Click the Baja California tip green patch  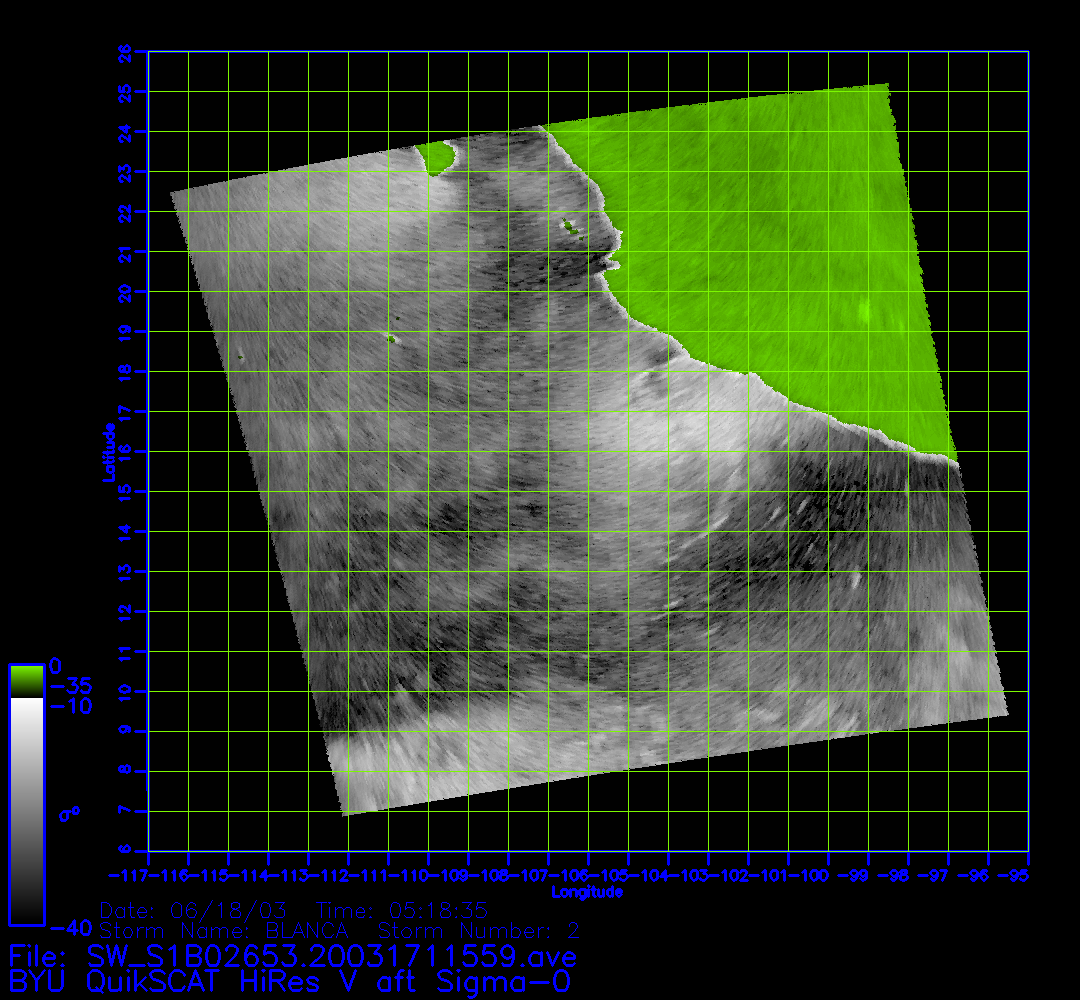click(x=436, y=157)
